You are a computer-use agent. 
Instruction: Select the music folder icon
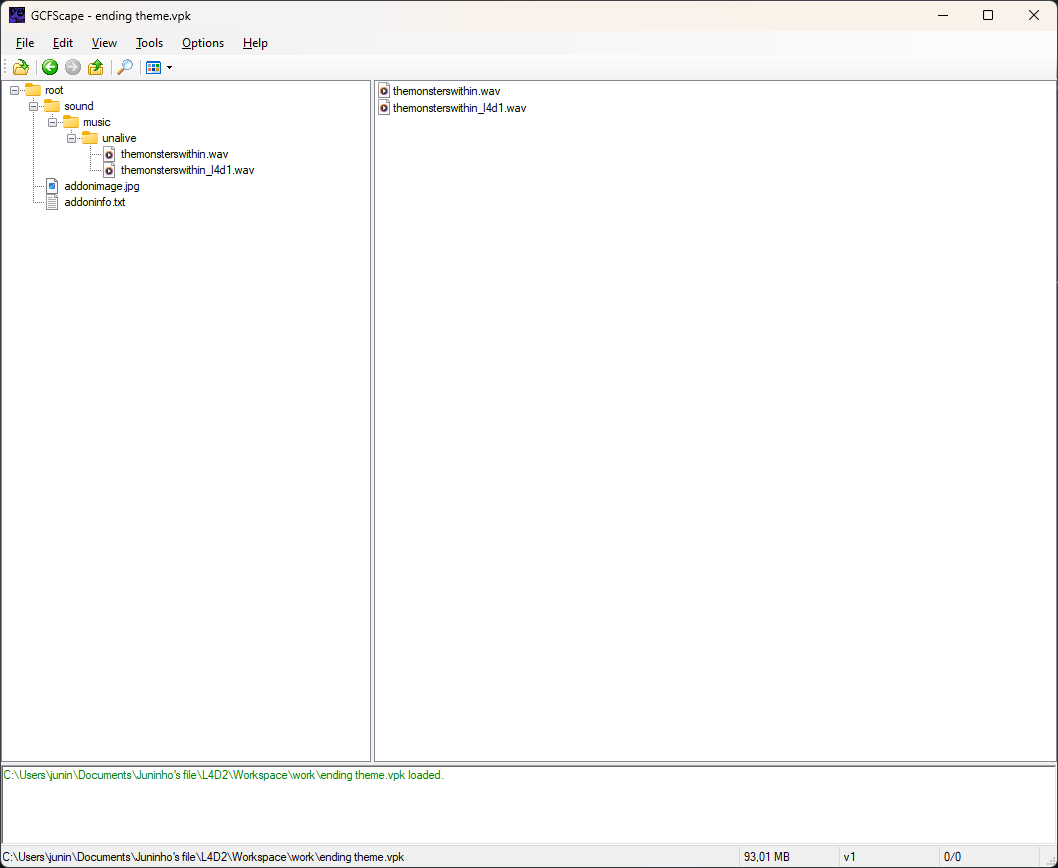[x=71, y=122]
